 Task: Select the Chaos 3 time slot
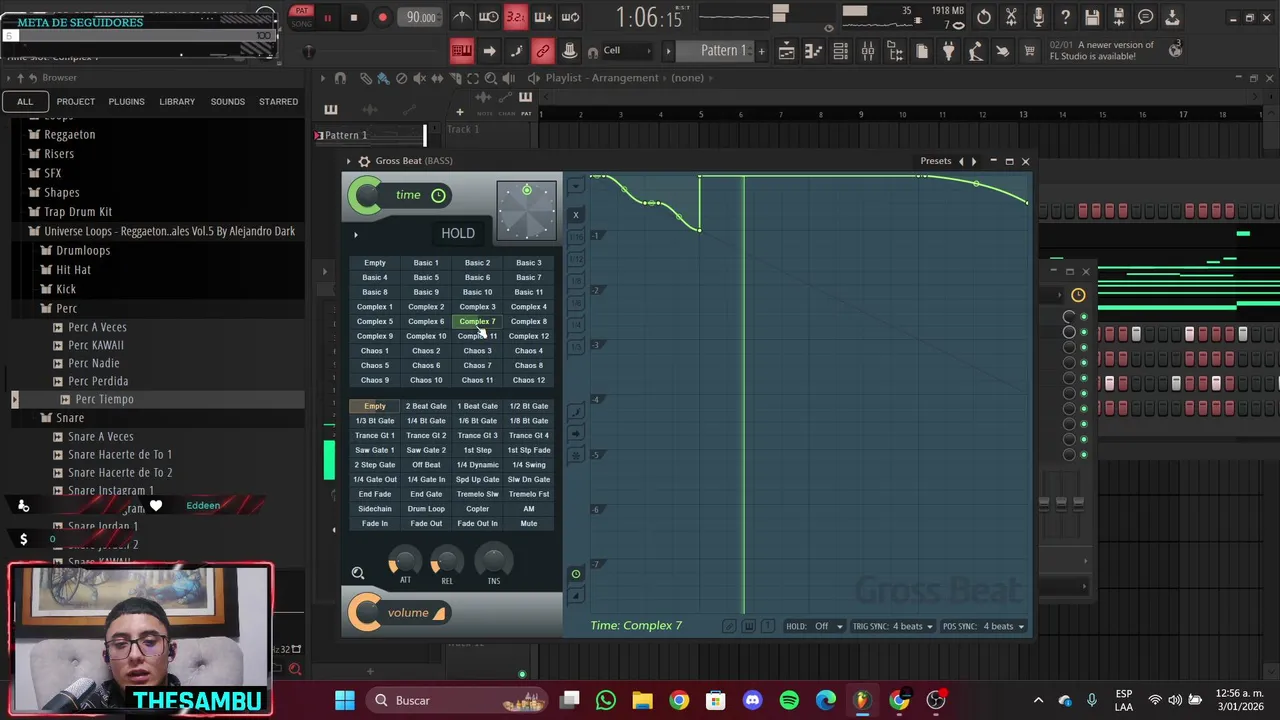click(477, 351)
